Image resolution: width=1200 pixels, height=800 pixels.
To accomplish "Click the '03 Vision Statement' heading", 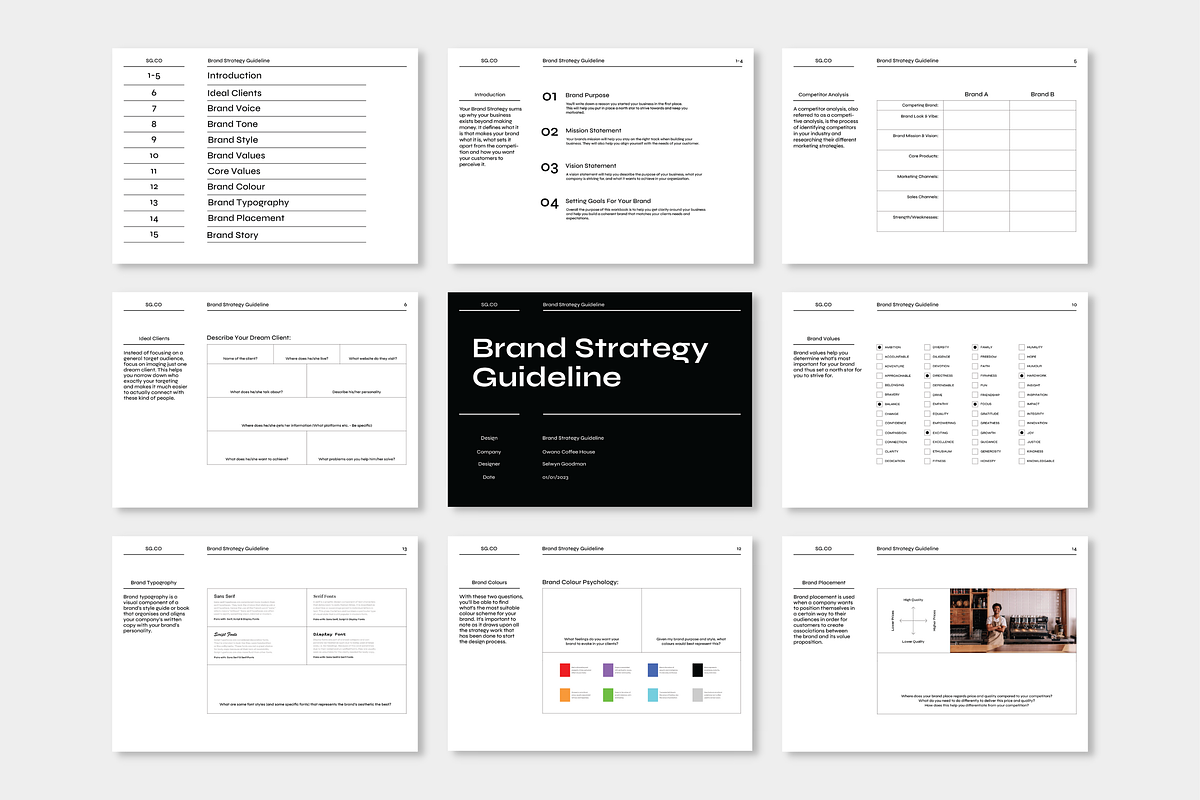I will coord(579,166).
